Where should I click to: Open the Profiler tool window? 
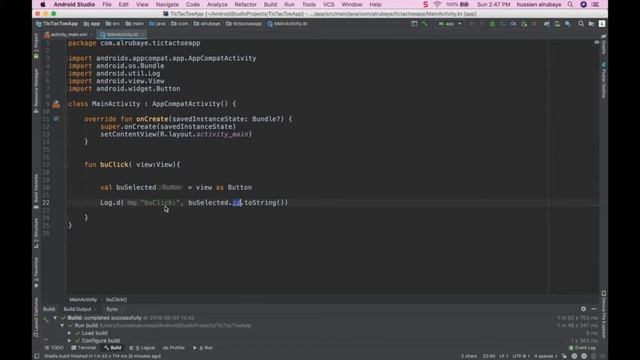coord(174,348)
